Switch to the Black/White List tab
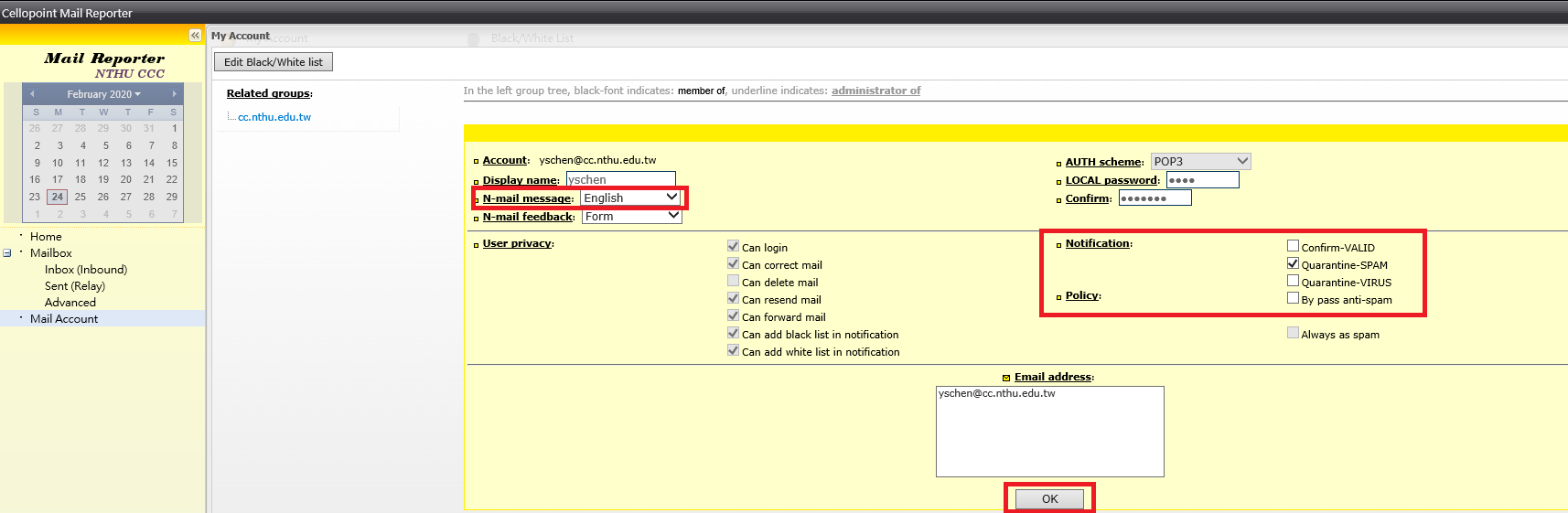The width and height of the screenshot is (1568, 513). pos(532,38)
